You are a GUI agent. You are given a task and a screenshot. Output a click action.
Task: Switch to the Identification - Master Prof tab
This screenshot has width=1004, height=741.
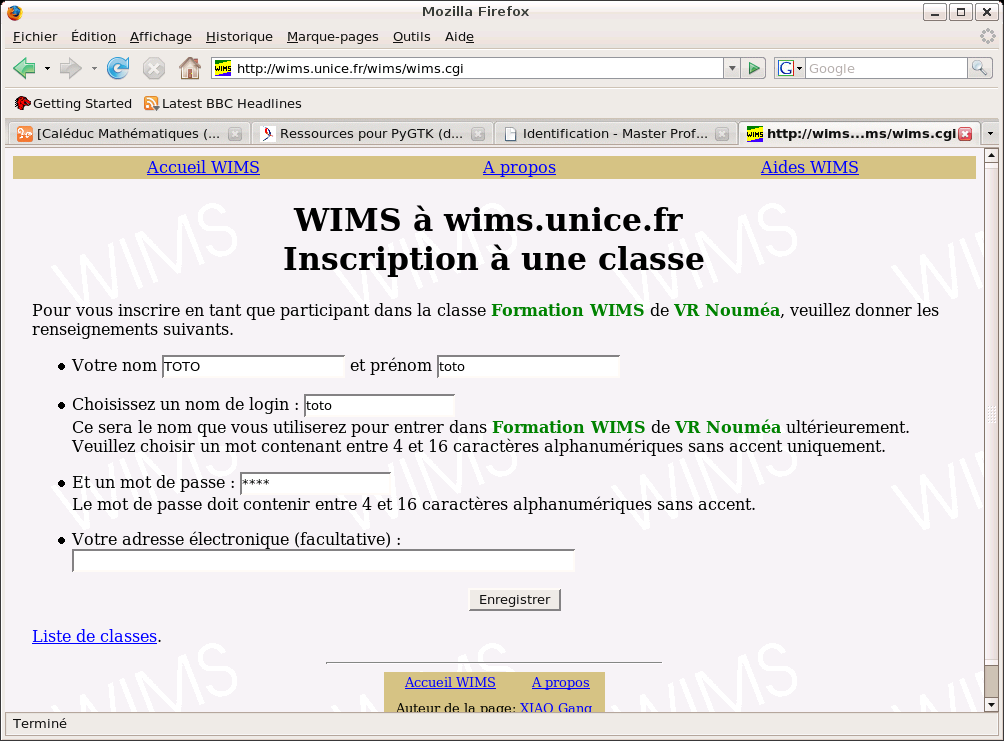point(615,134)
